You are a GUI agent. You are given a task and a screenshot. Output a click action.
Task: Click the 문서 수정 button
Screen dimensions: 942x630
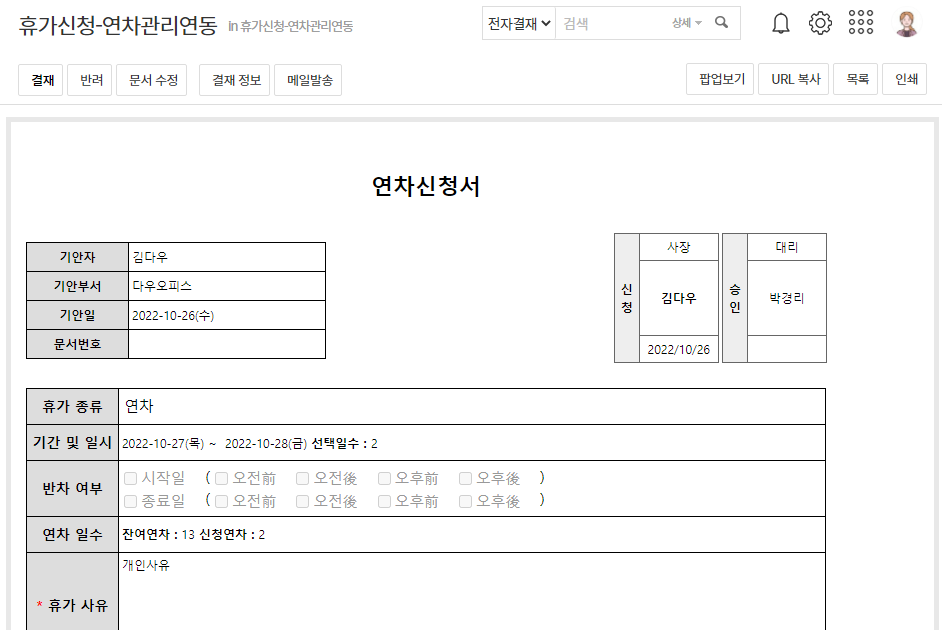click(x=151, y=80)
